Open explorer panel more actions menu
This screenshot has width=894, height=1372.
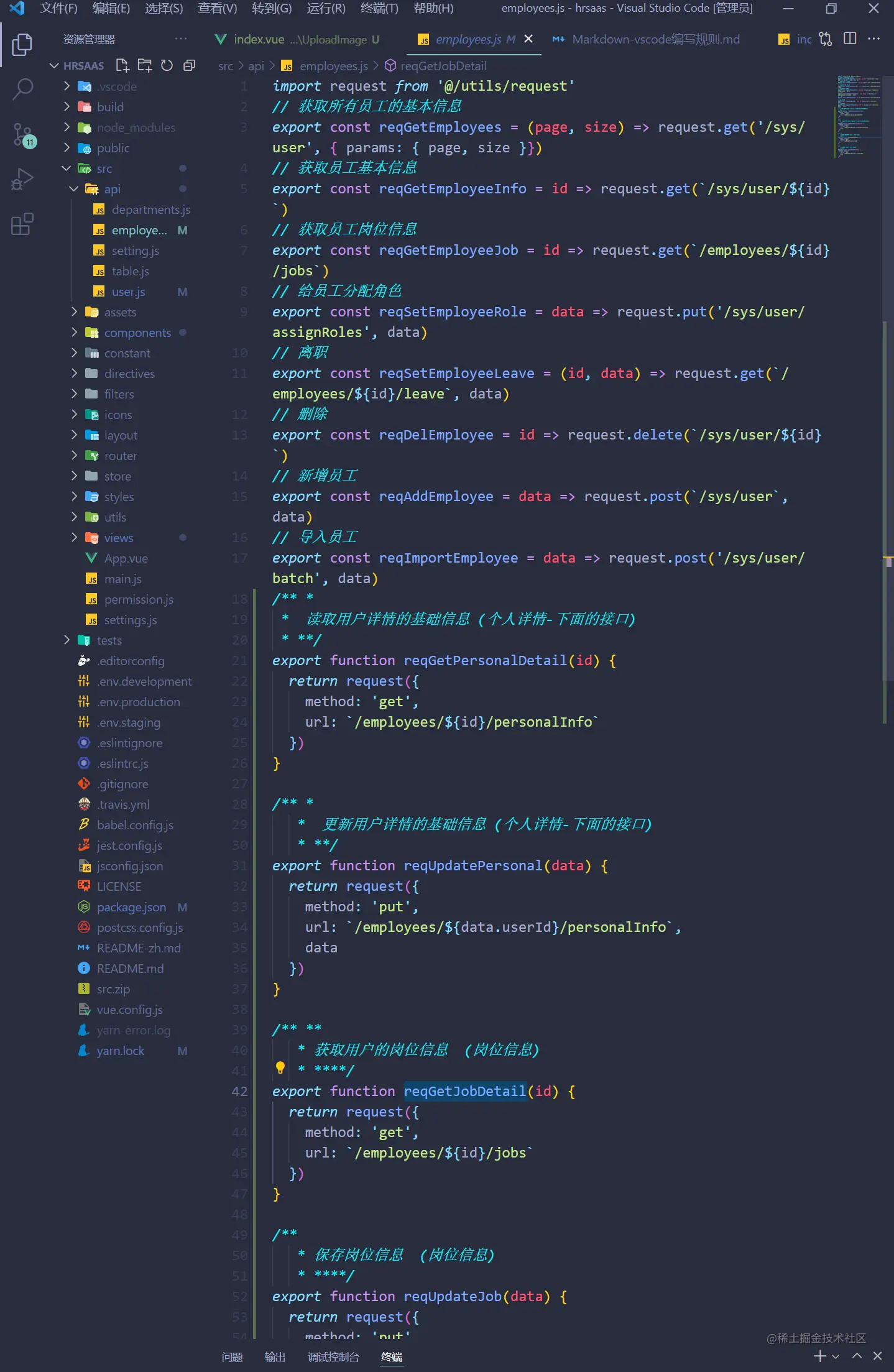(181, 39)
